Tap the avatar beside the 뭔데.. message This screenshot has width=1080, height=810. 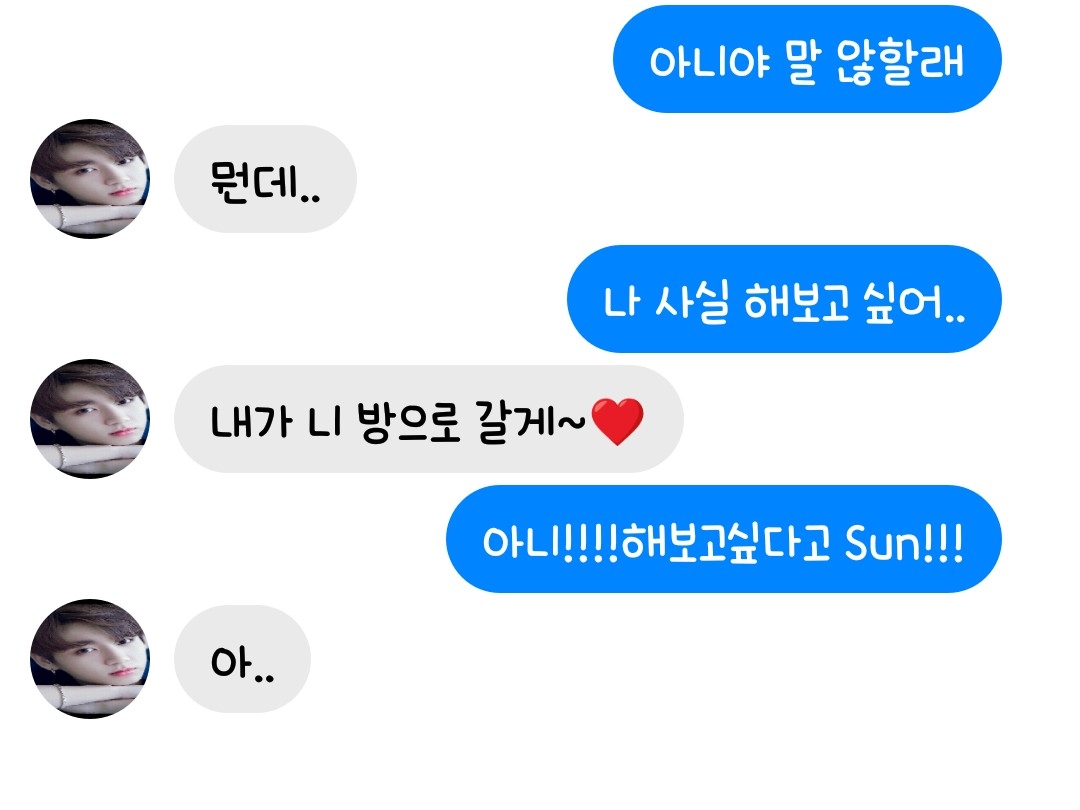(x=90, y=179)
